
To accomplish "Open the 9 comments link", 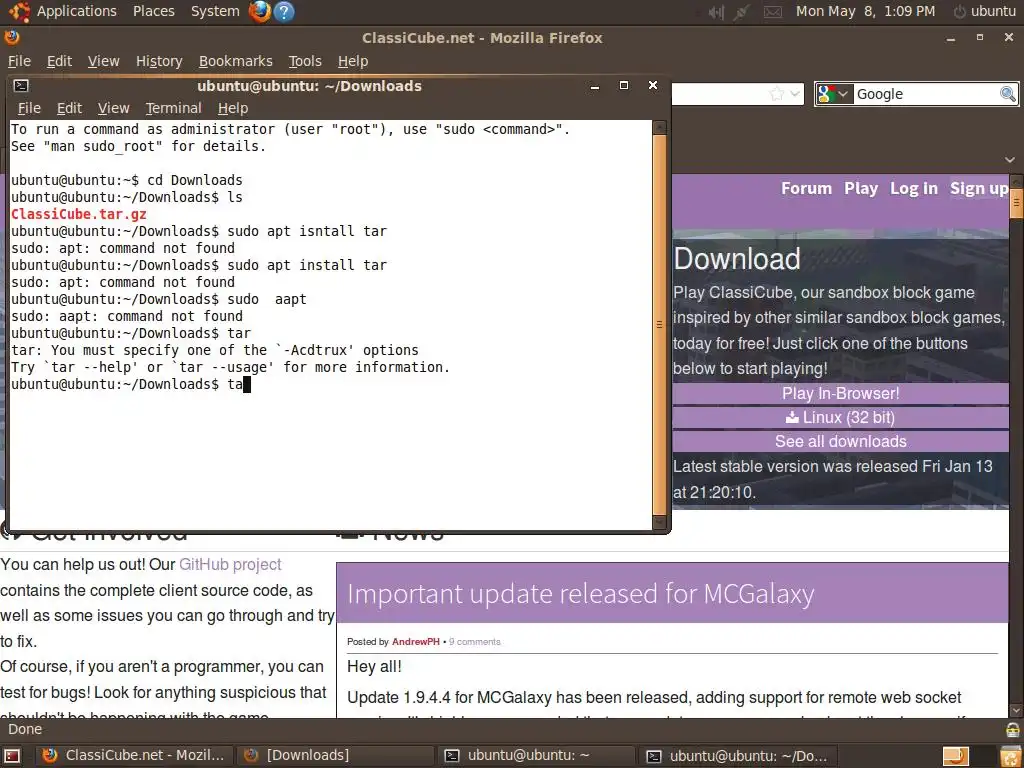I will coord(475,641).
